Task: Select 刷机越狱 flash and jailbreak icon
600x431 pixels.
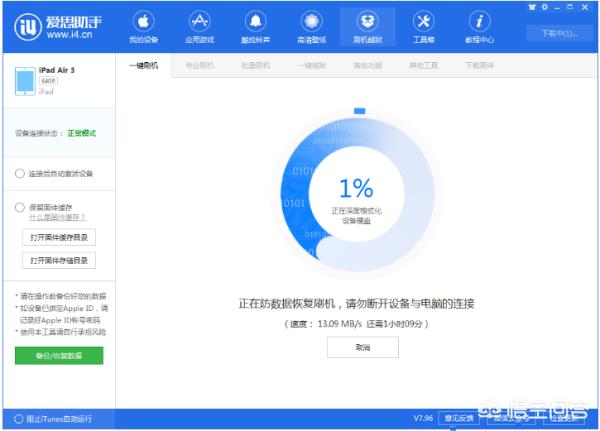Action: [367, 21]
